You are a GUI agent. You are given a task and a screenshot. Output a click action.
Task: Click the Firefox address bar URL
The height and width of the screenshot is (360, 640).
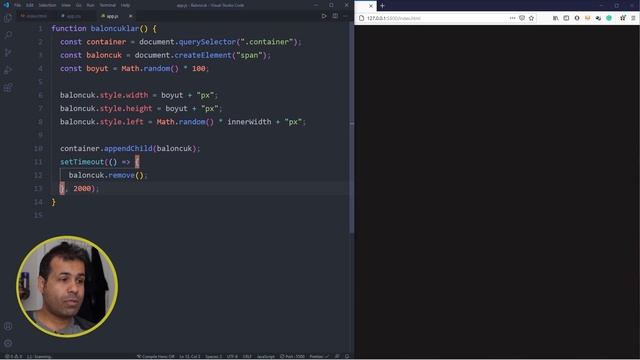coord(394,18)
